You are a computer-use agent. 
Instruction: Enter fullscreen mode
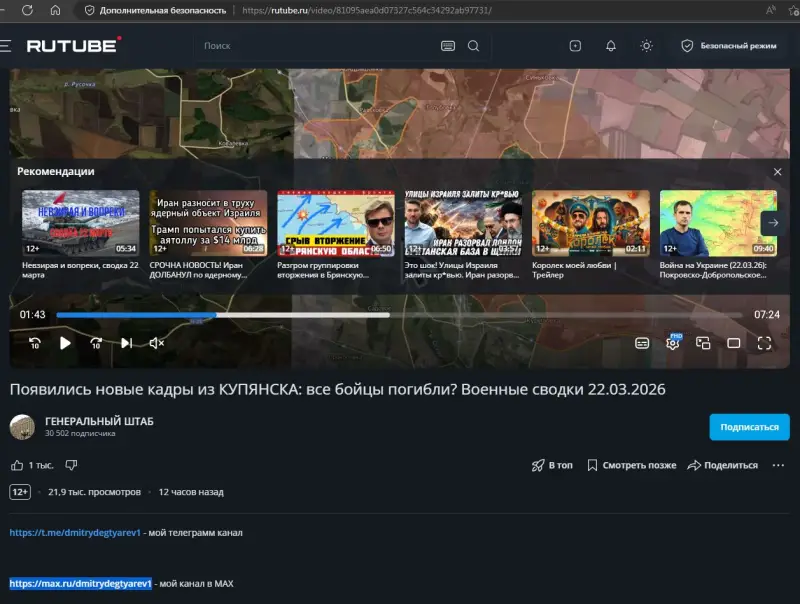point(764,343)
